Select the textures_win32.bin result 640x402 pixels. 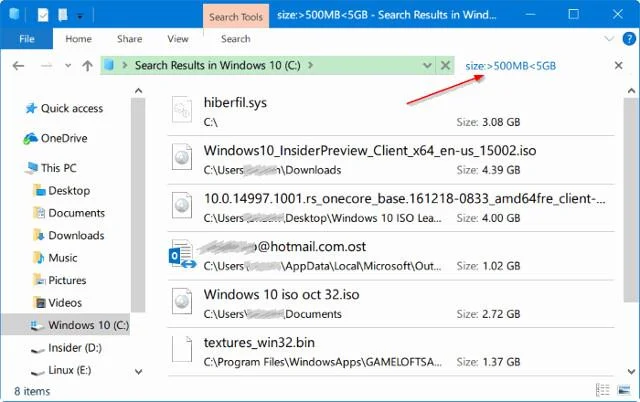tap(391, 352)
